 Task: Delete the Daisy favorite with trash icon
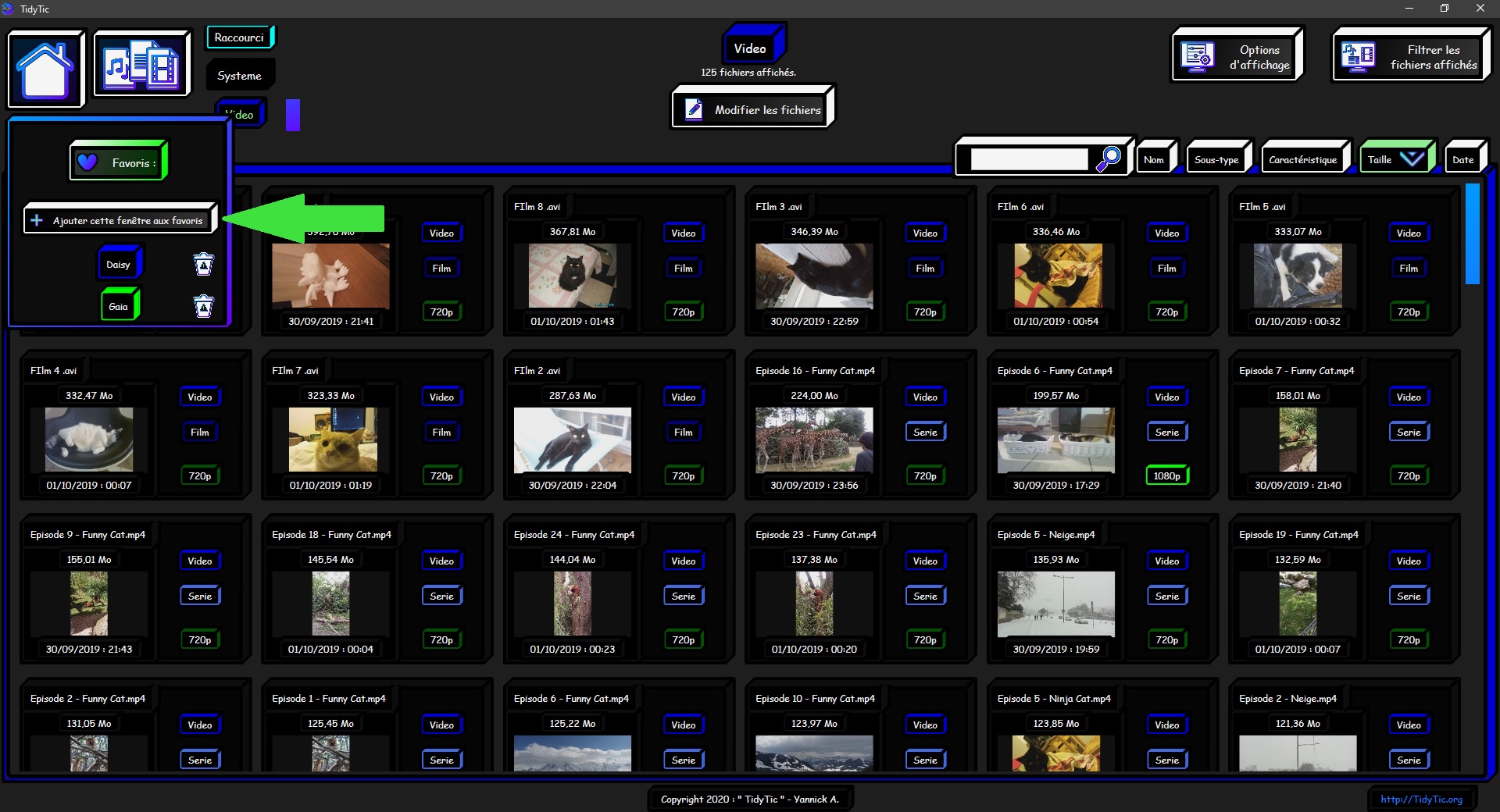(x=203, y=265)
